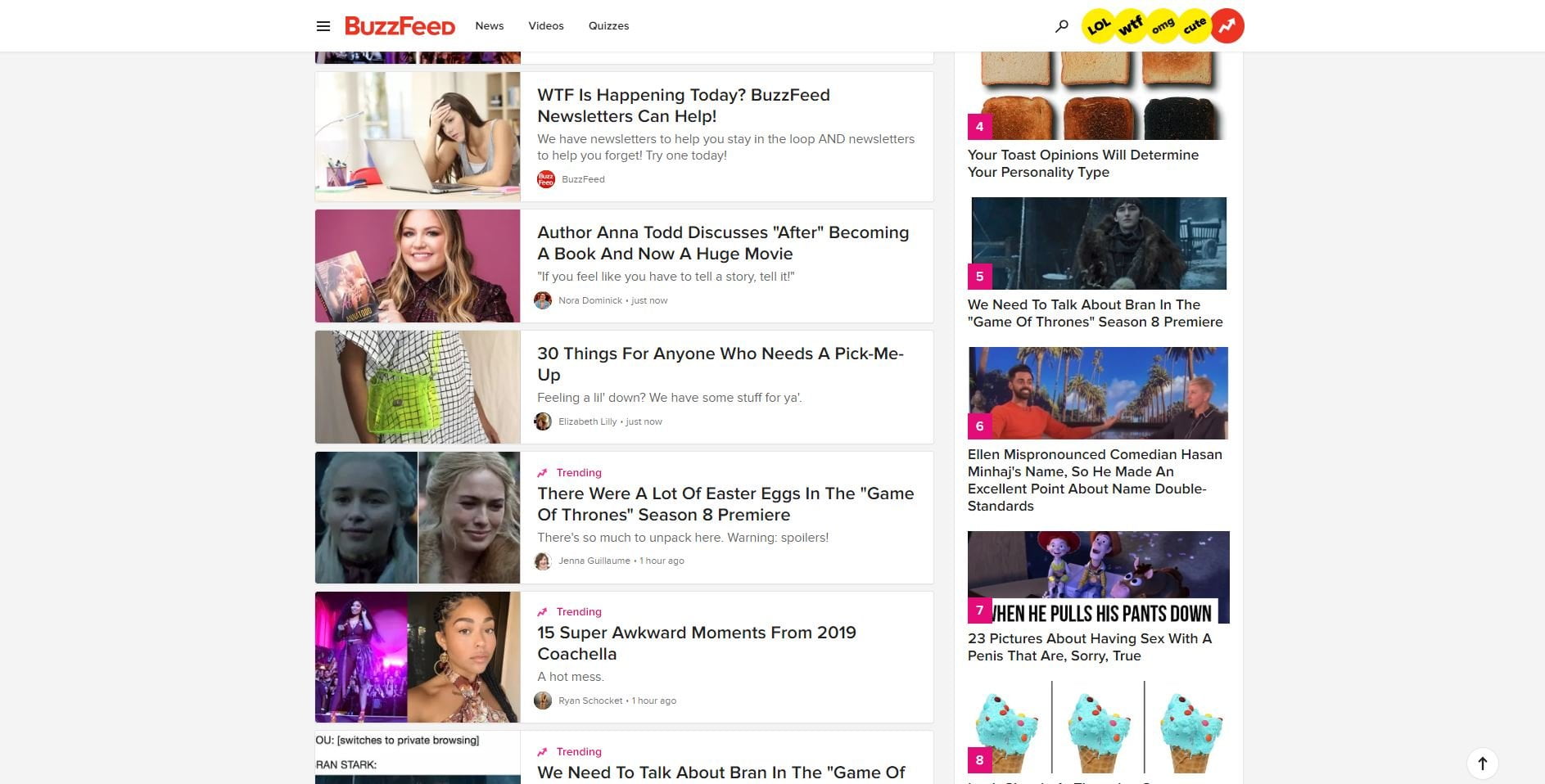This screenshot has width=1545, height=784.
Task: Click the omg badge
Action: coord(1163,26)
